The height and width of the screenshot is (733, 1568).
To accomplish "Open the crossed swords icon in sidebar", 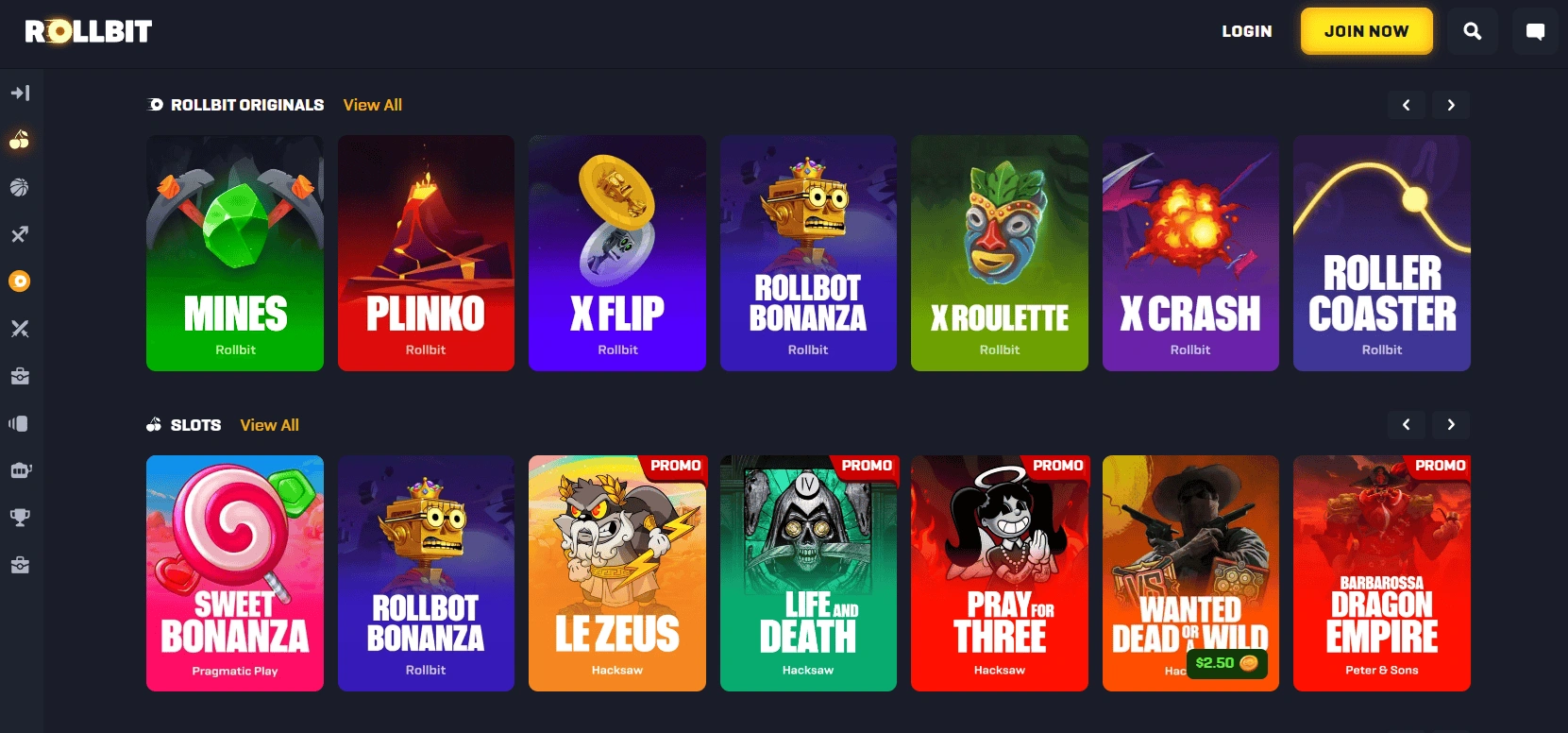I will 20,329.
